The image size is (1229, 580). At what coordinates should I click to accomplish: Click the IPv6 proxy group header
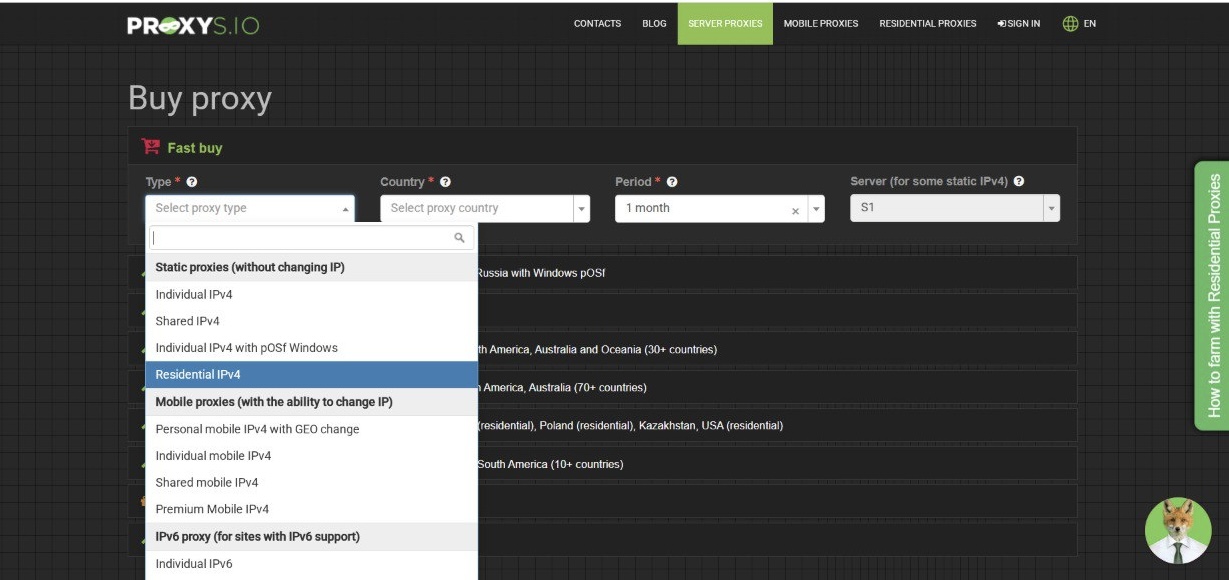tap(311, 537)
